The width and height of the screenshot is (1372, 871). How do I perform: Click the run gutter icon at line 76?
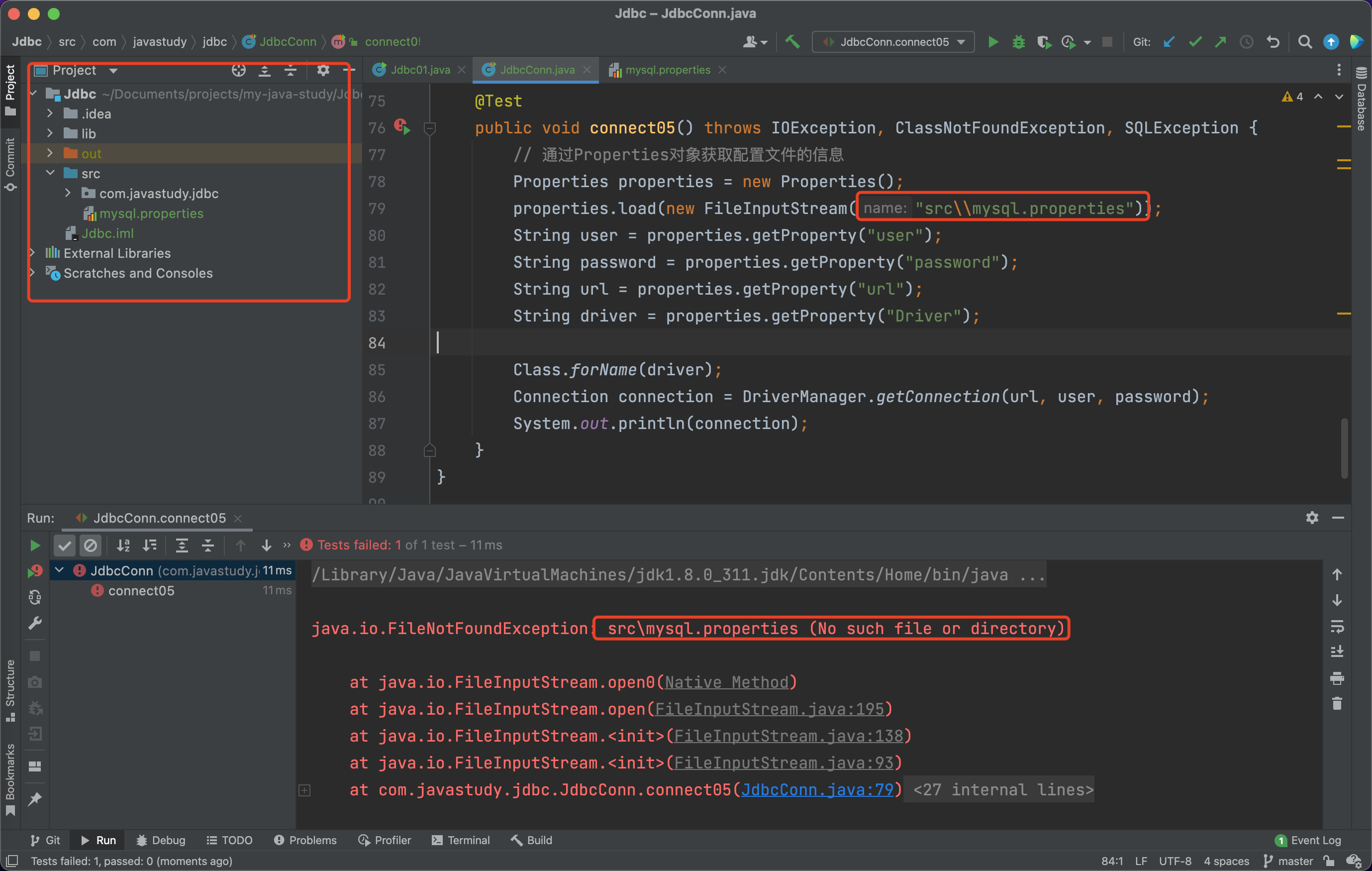[401, 127]
